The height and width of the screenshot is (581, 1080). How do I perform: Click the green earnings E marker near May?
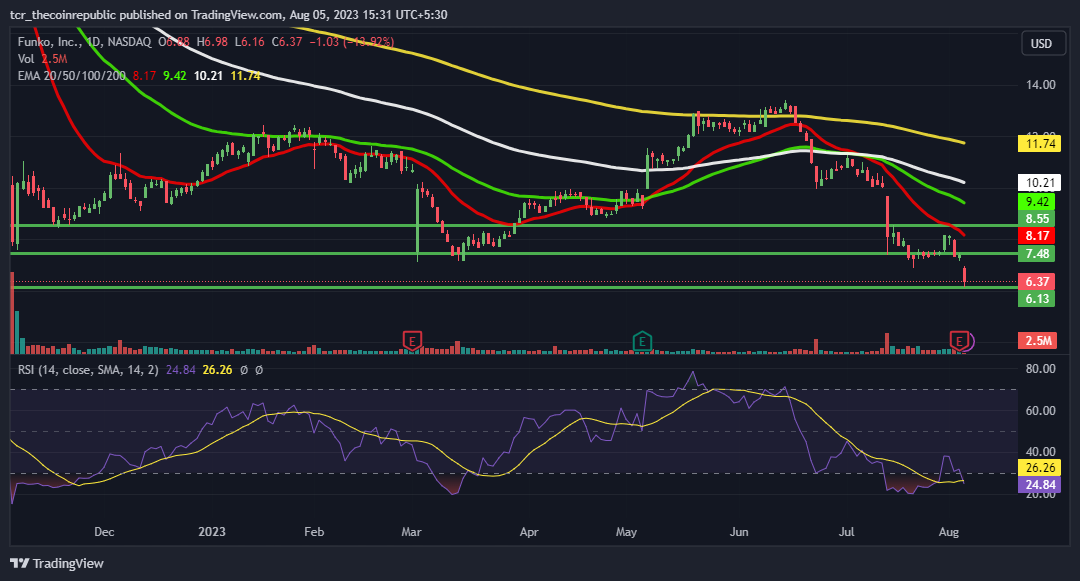click(x=642, y=340)
